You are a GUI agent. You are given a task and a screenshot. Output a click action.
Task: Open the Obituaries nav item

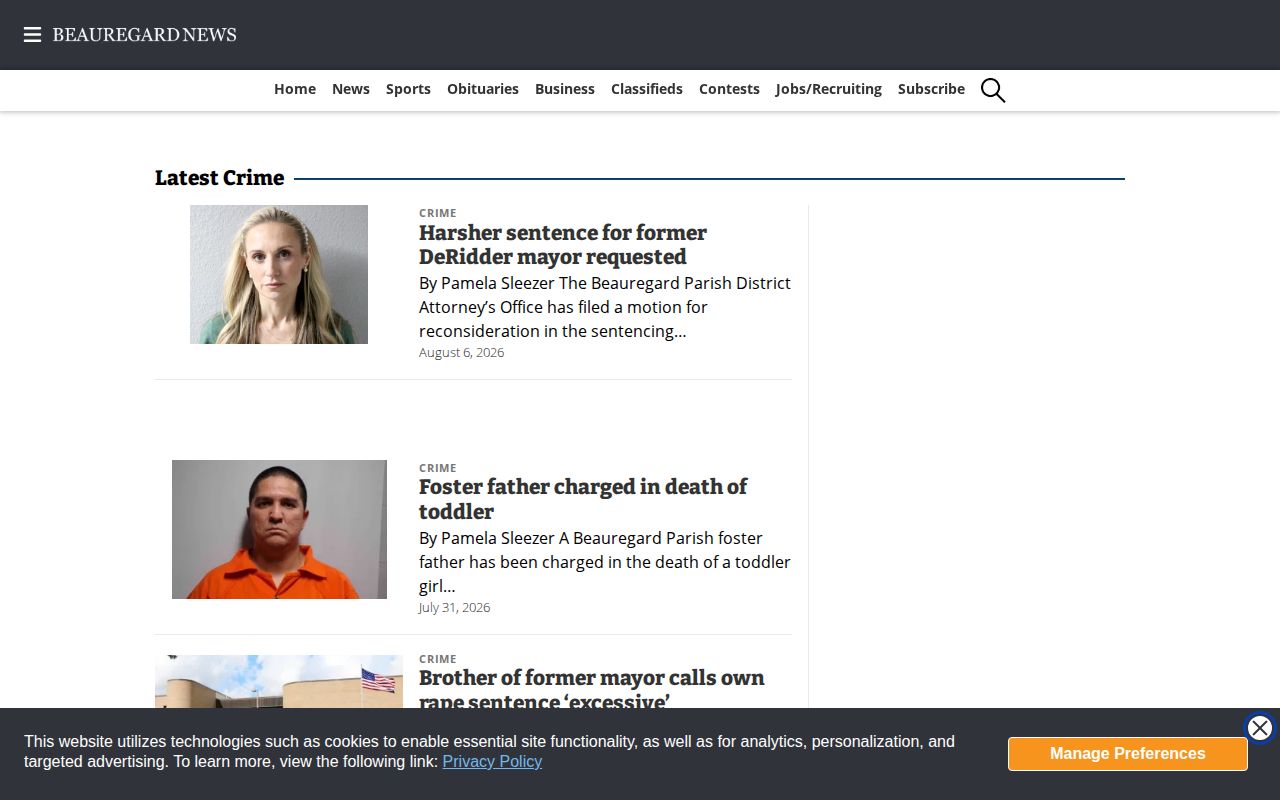(x=483, y=89)
